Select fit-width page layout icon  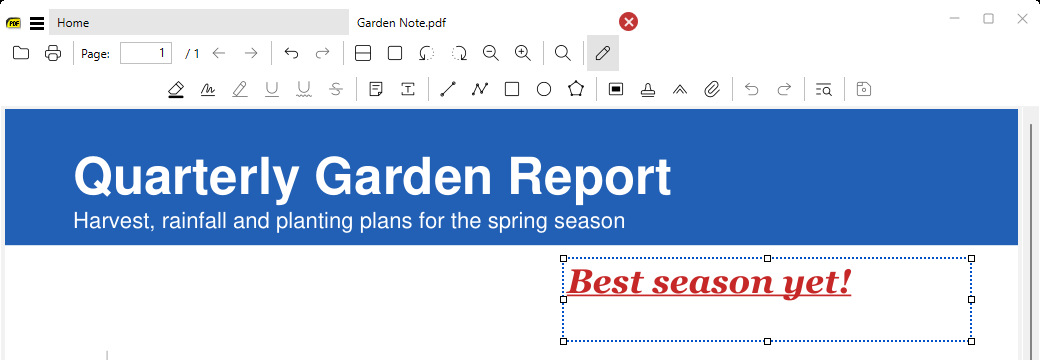pyautogui.click(x=363, y=54)
